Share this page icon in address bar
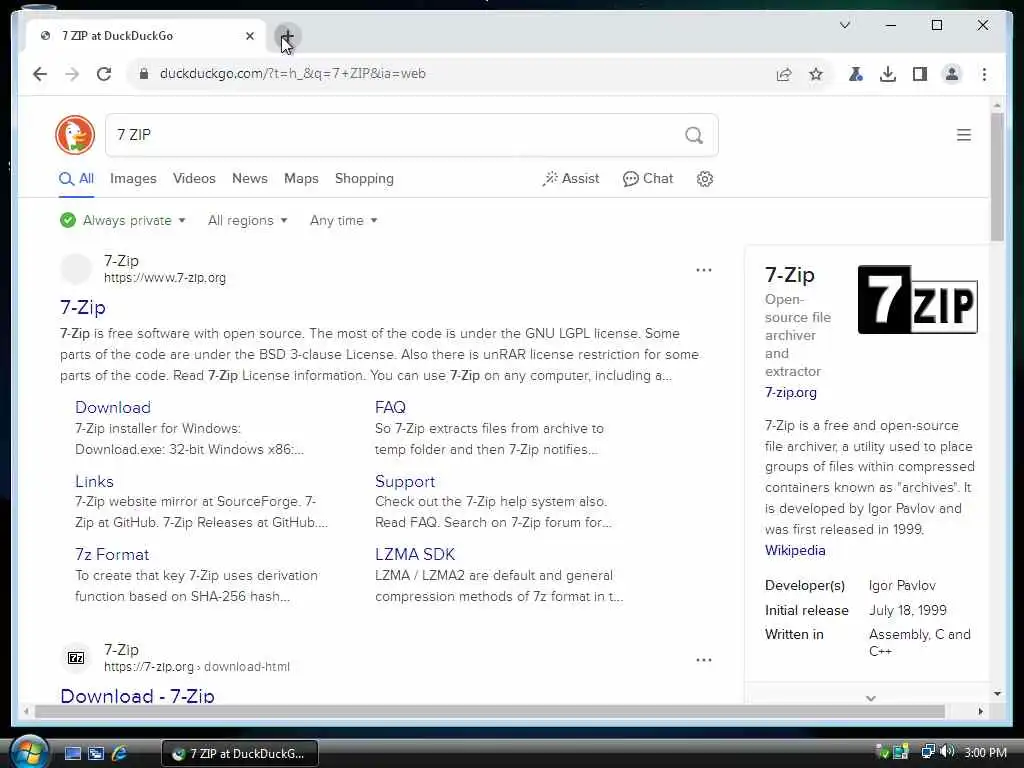The height and width of the screenshot is (768, 1024). [784, 74]
